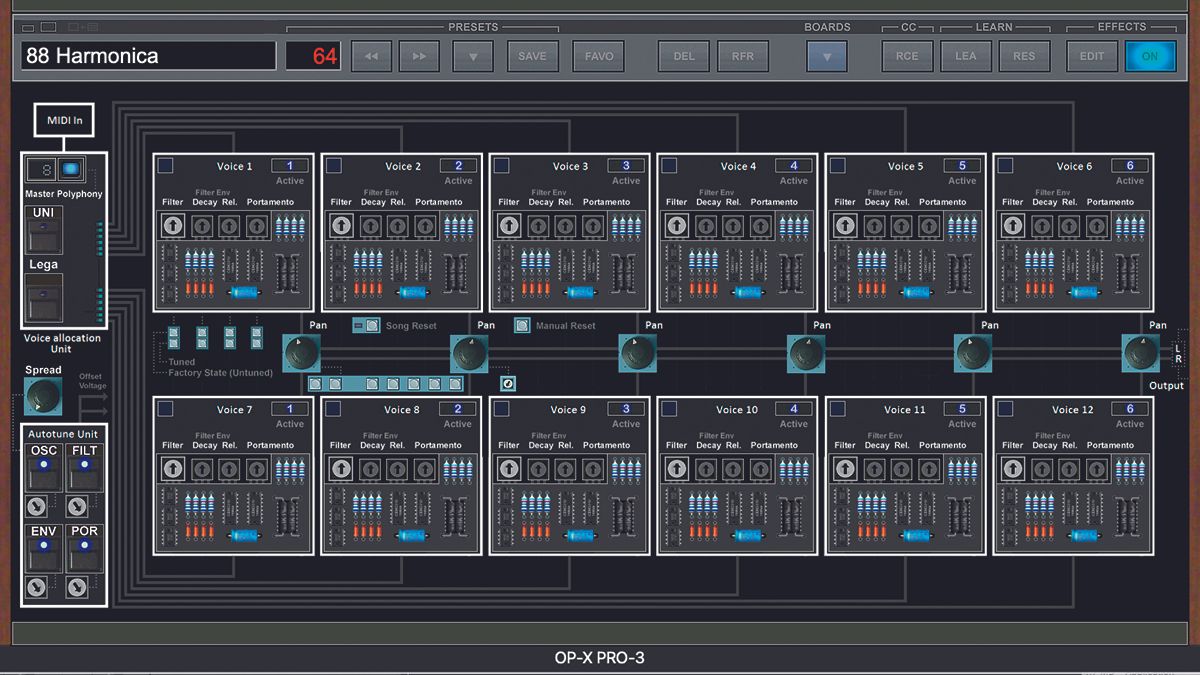Toggle the Voice 3 Active switch
The image size is (1200, 675).
626,166
